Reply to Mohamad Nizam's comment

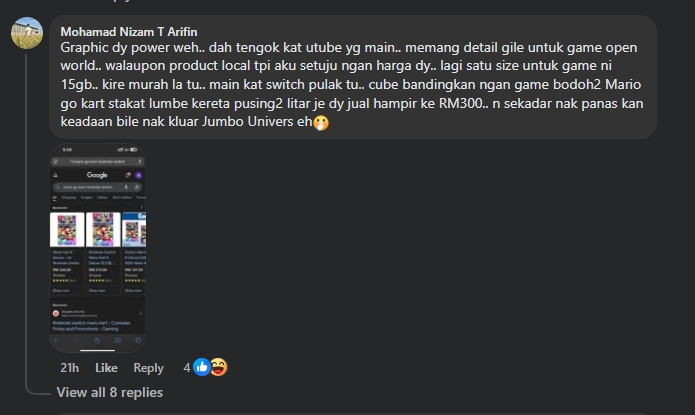[148, 368]
